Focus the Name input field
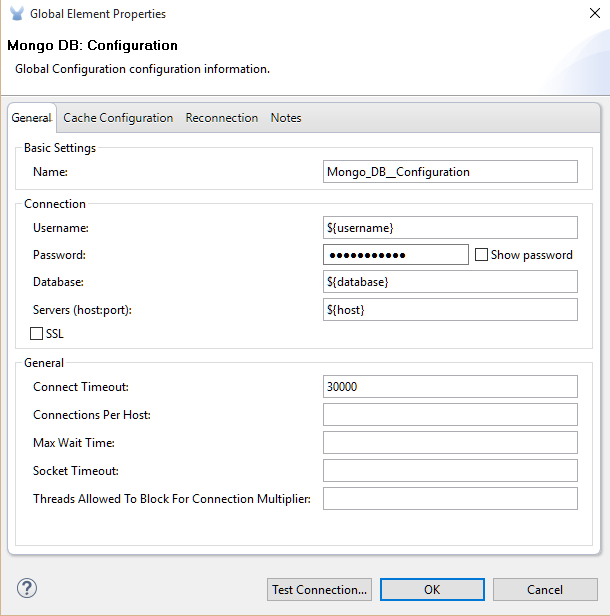 pos(450,171)
